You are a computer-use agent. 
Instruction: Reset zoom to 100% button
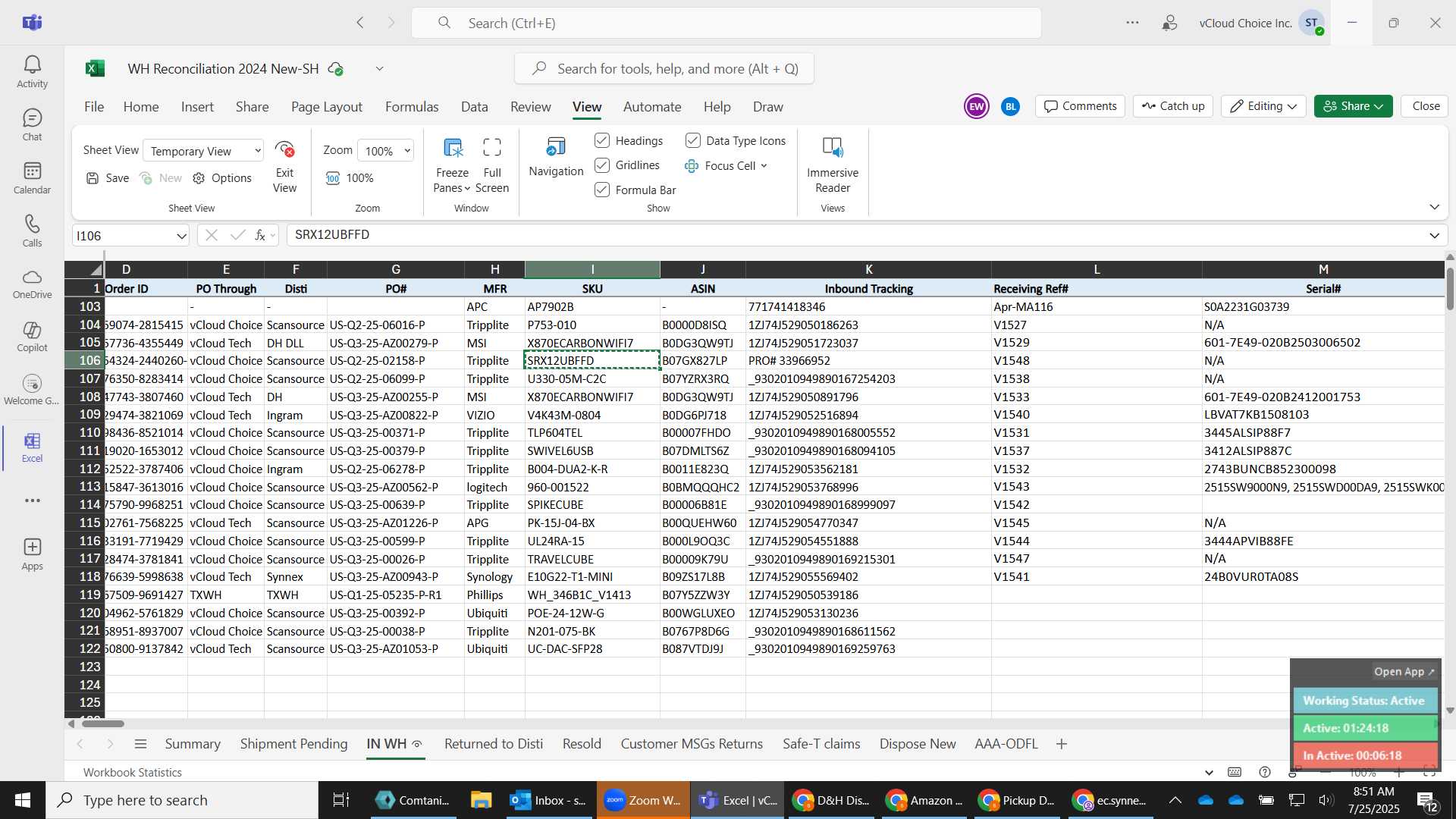[350, 178]
